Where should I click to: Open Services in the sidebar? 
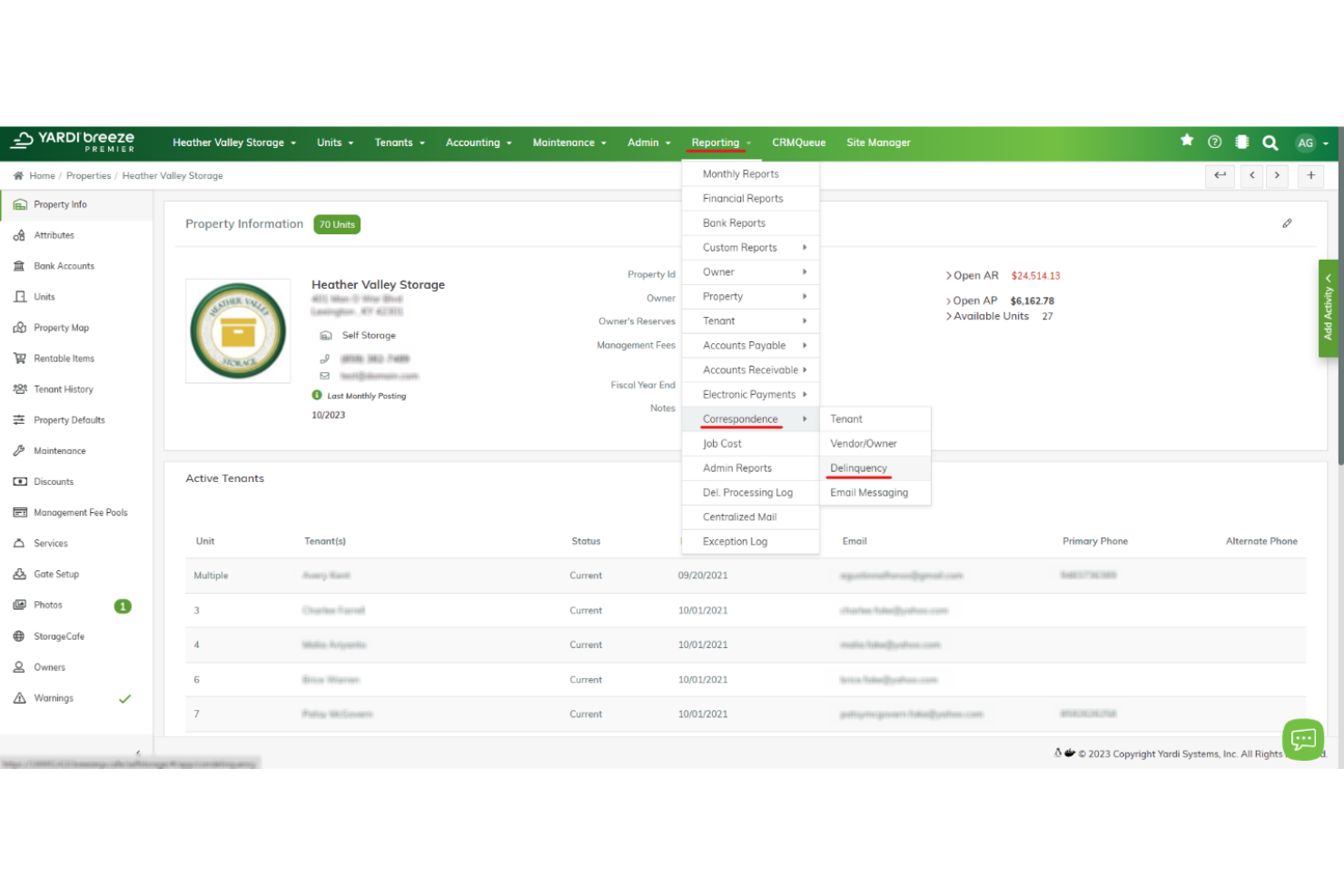pyautogui.click(x=51, y=544)
